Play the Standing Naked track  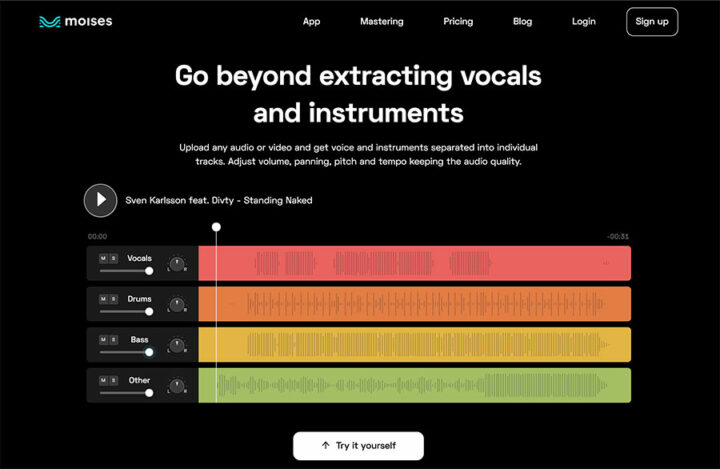100,200
